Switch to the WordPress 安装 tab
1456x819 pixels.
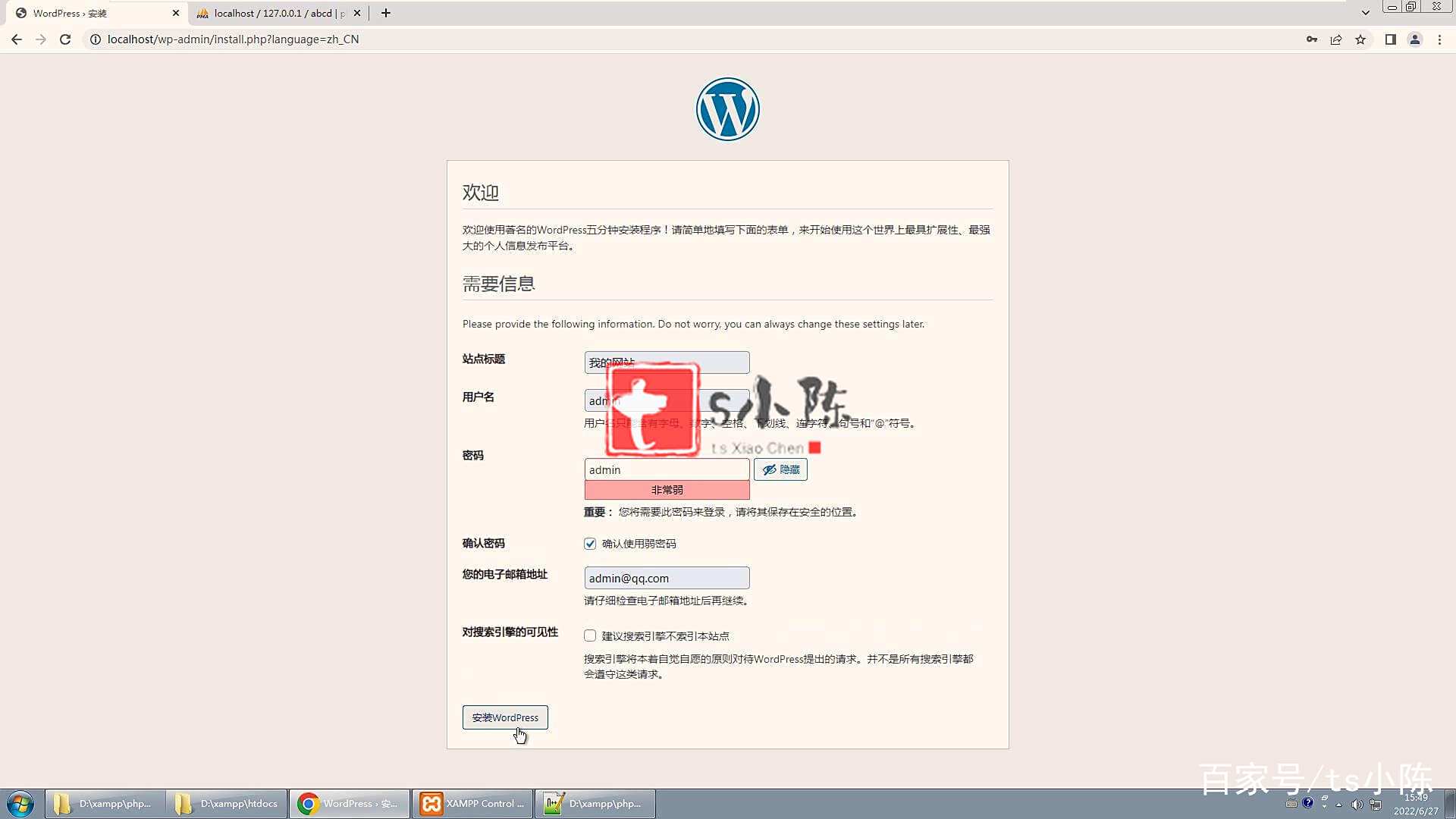(95, 13)
